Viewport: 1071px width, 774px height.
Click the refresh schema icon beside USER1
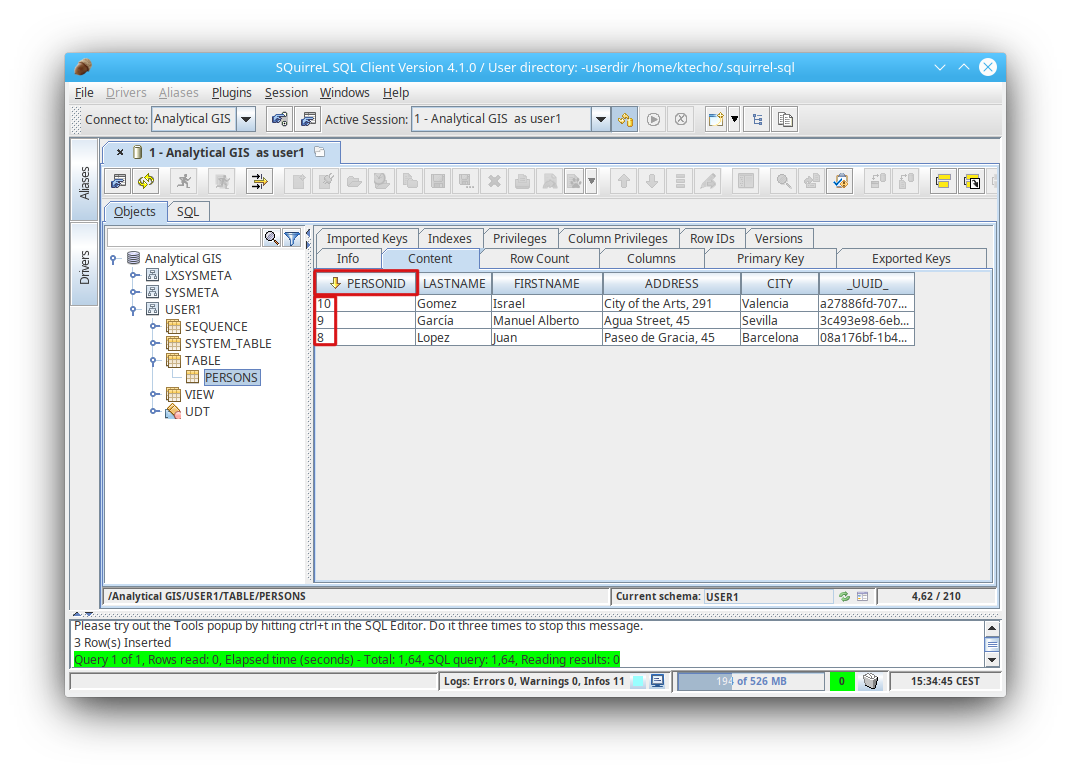(844, 596)
